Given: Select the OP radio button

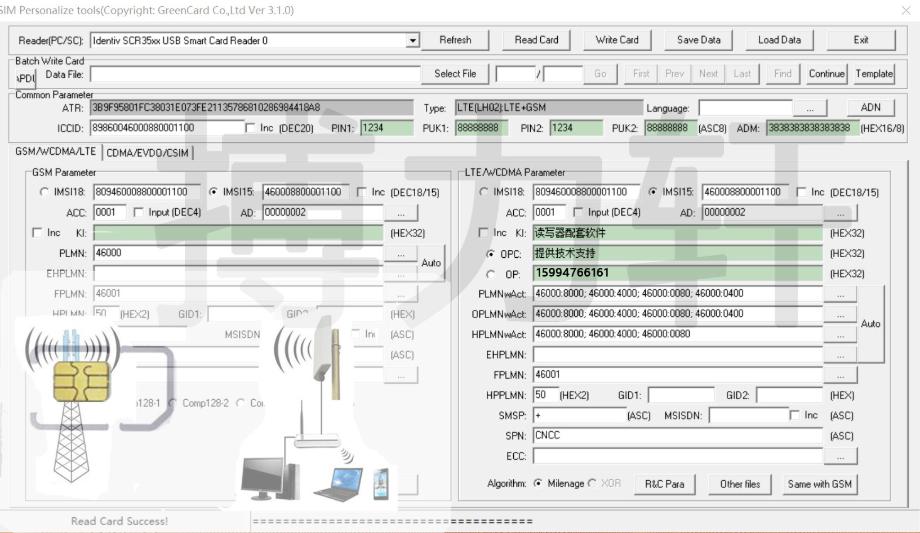Looking at the screenshot, I should click(x=490, y=274).
